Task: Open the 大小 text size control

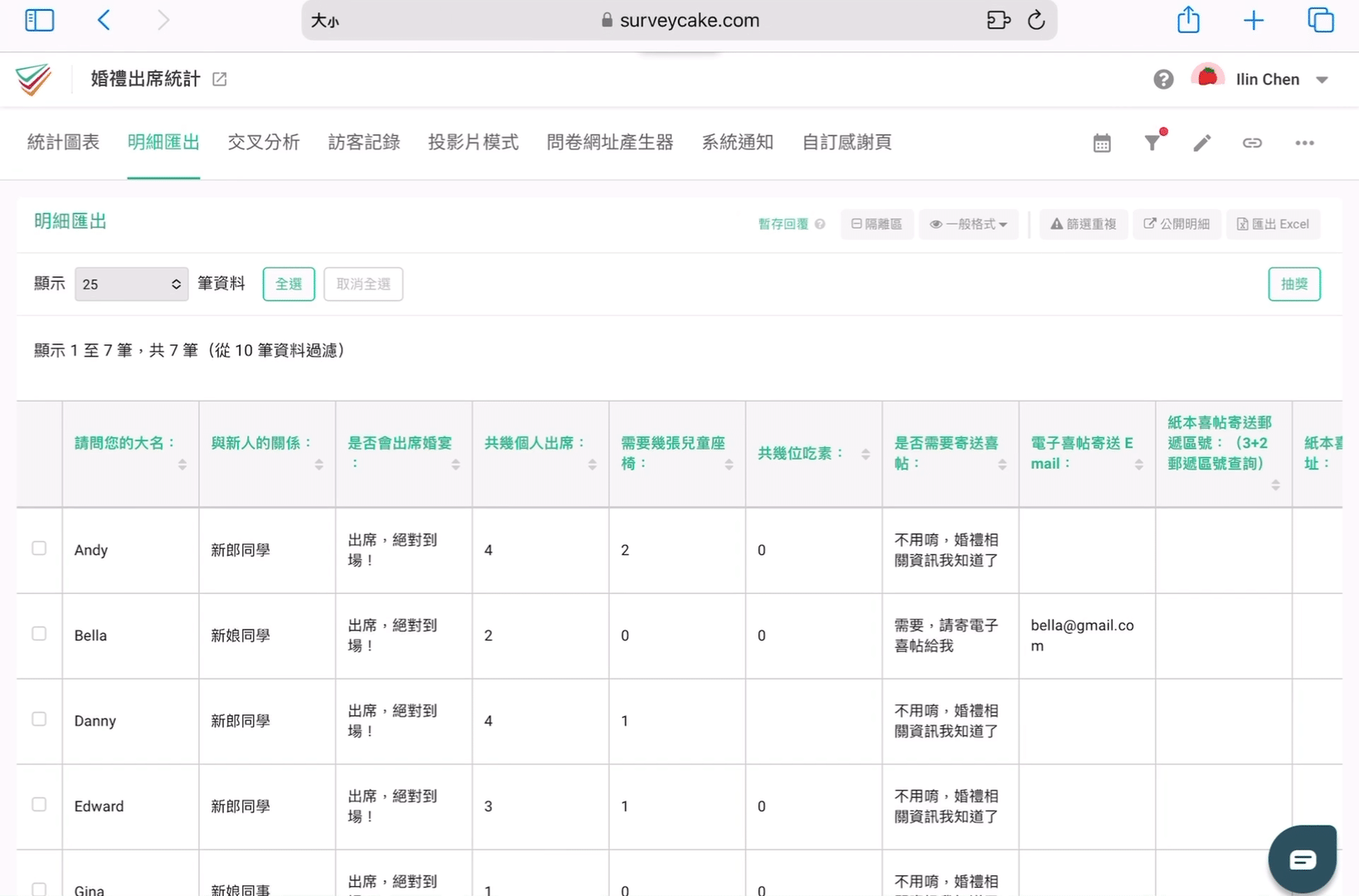Action: coord(325,21)
